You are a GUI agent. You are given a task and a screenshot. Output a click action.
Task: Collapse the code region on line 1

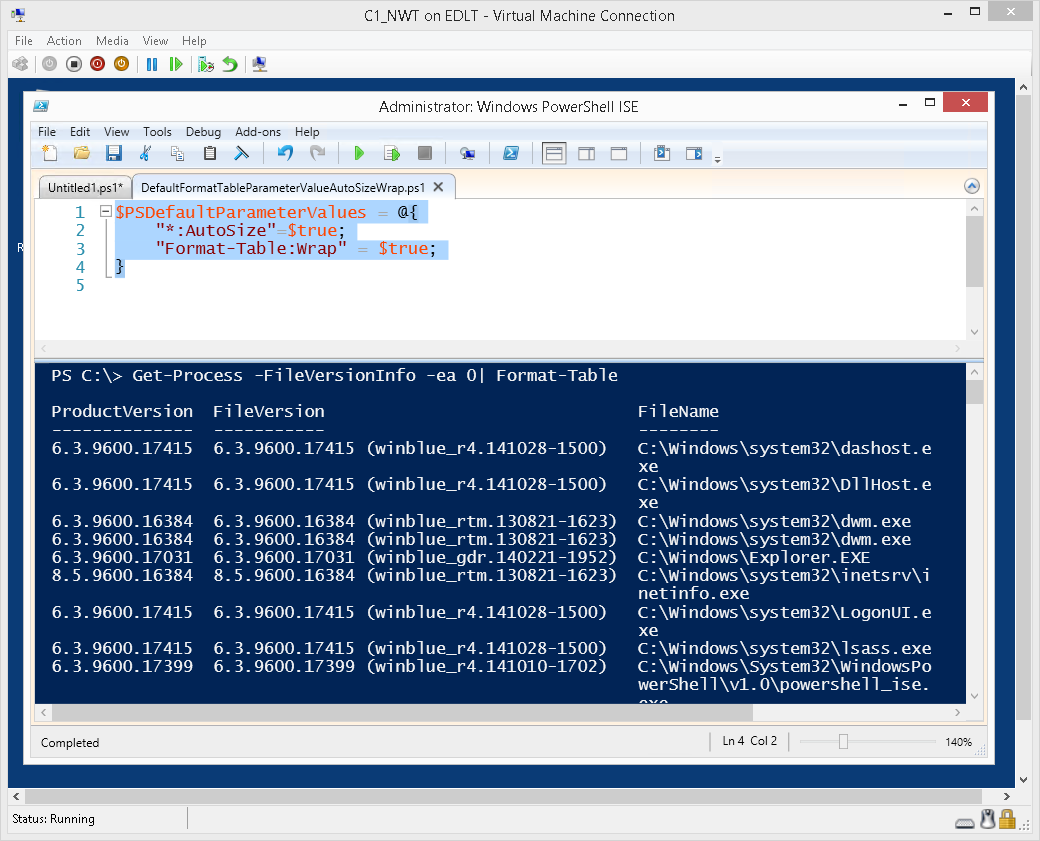tap(104, 212)
